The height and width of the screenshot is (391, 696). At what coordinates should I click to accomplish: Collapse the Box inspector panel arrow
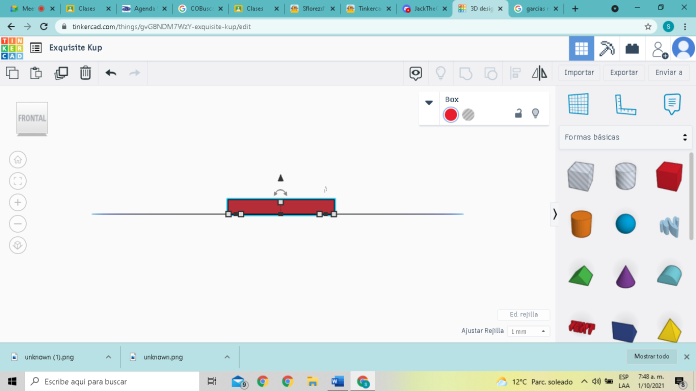(x=429, y=103)
